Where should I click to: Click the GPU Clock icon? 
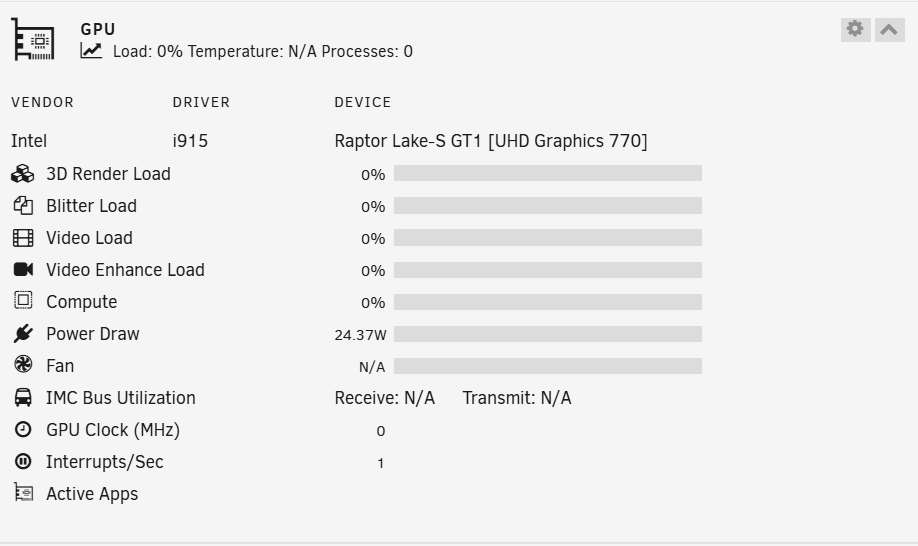pos(23,430)
